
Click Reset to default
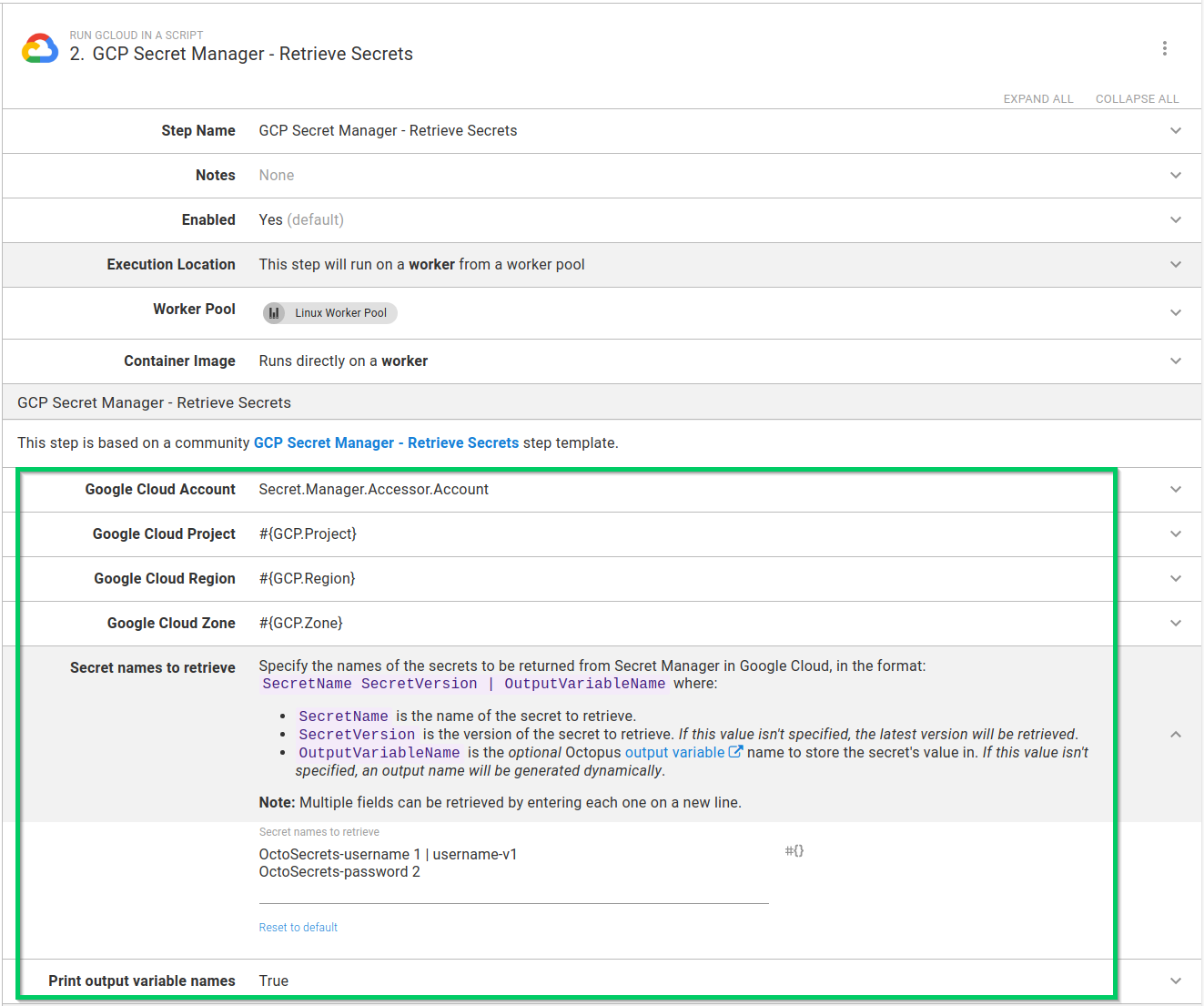tap(298, 927)
